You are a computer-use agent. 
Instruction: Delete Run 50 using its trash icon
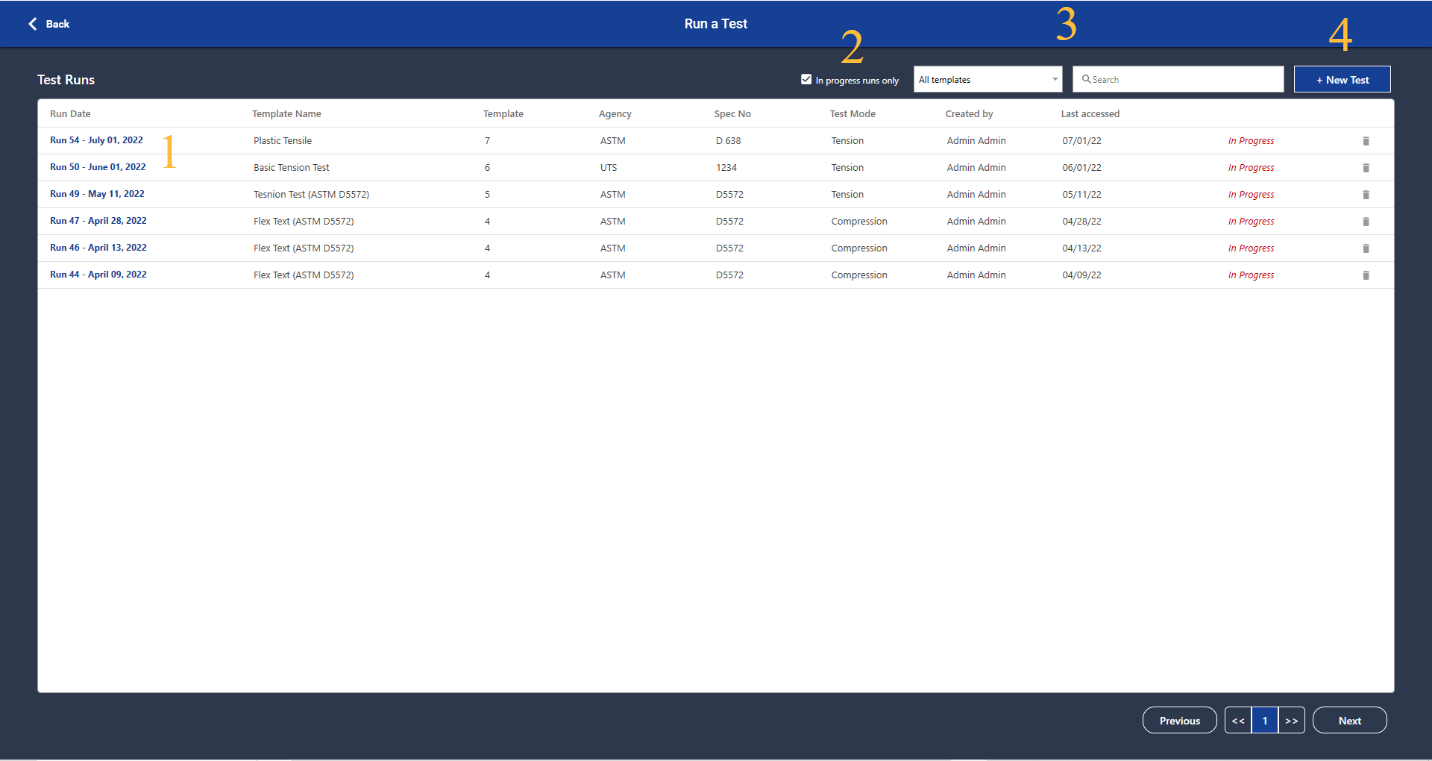pos(1366,168)
